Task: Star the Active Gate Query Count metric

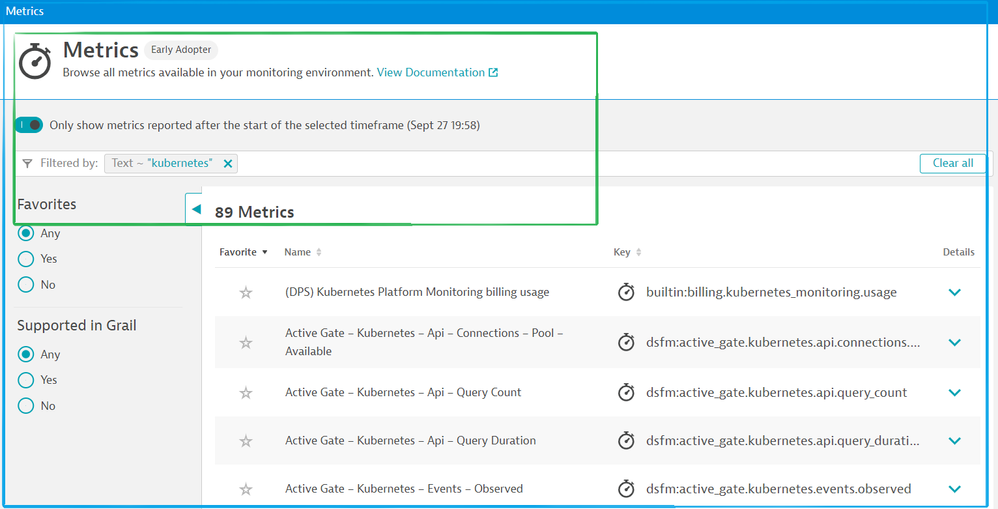Action: coord(246,393)
